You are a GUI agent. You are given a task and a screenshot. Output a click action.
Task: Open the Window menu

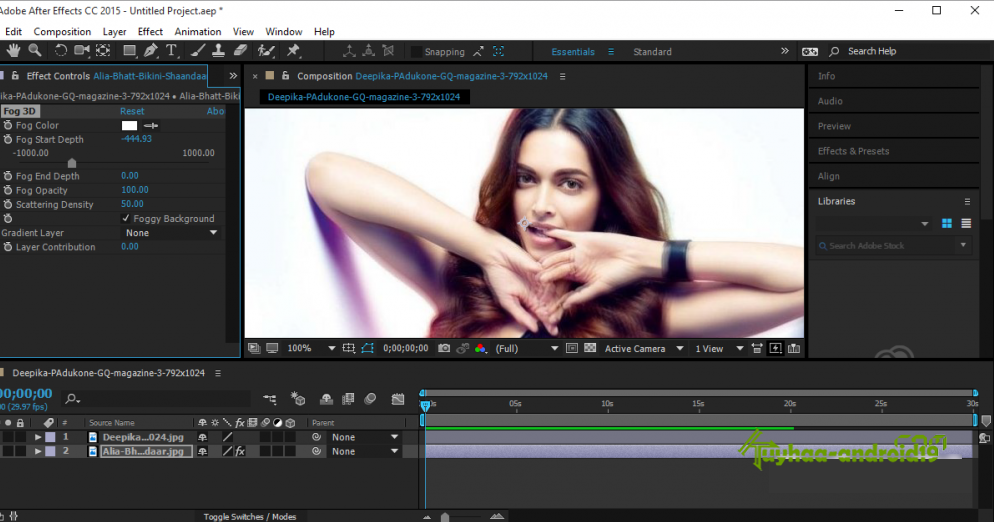(x=283, y=32)
